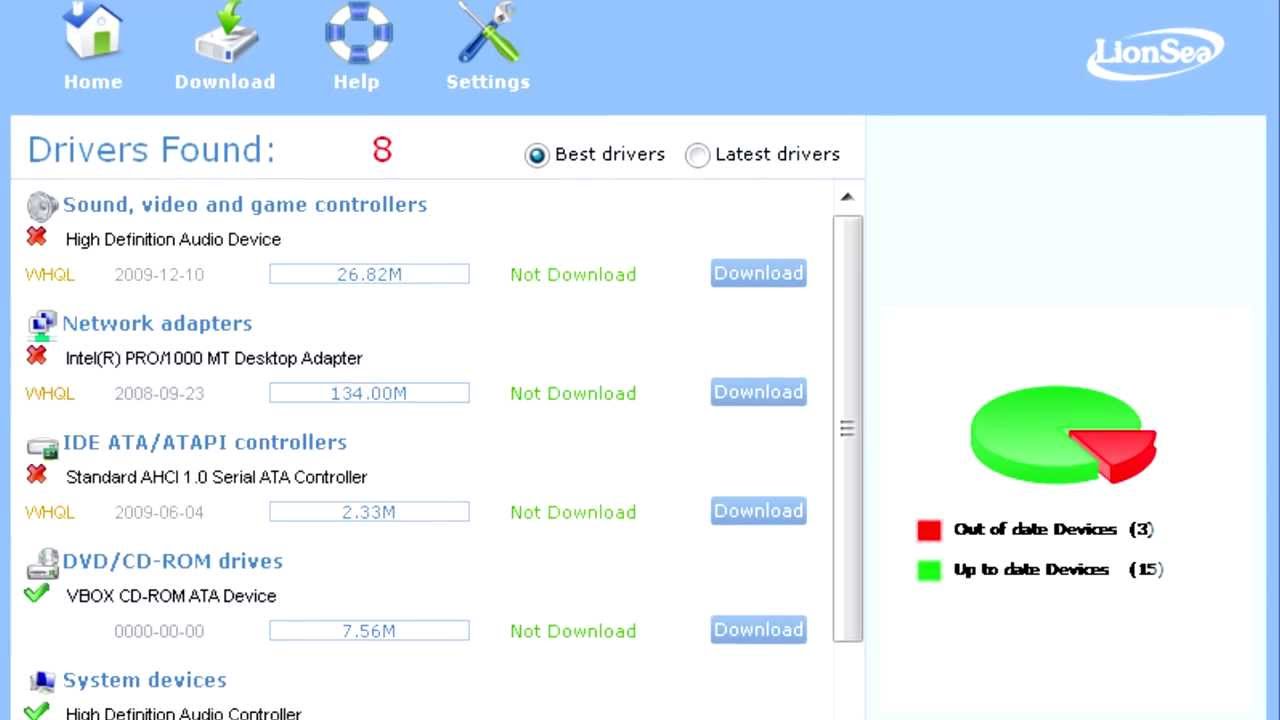Click the date 0000-00-00
The image size is (1280, 720).
point(159,631)
